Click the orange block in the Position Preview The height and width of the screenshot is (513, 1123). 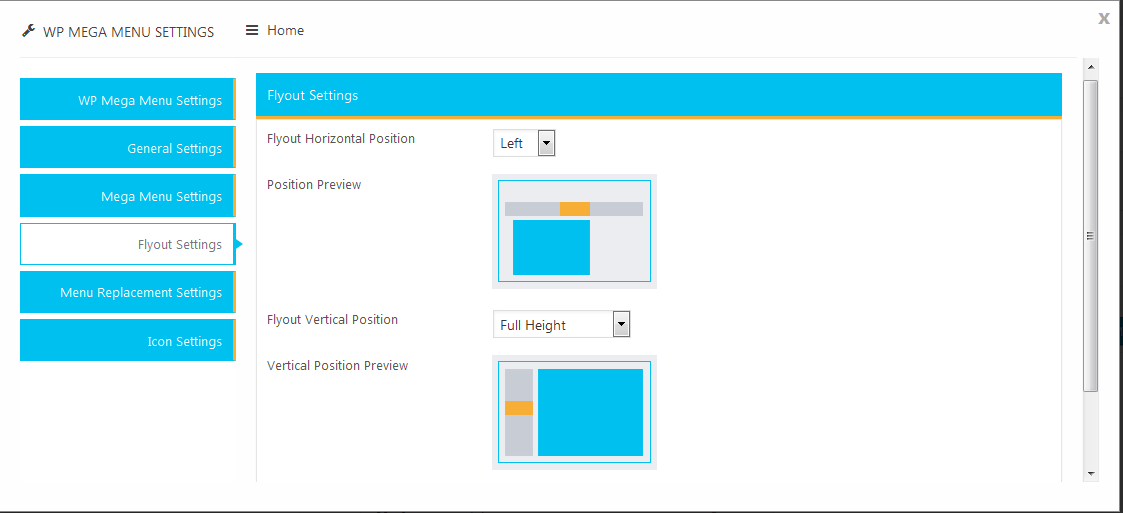pyautogui.click(x=574, y=209)
